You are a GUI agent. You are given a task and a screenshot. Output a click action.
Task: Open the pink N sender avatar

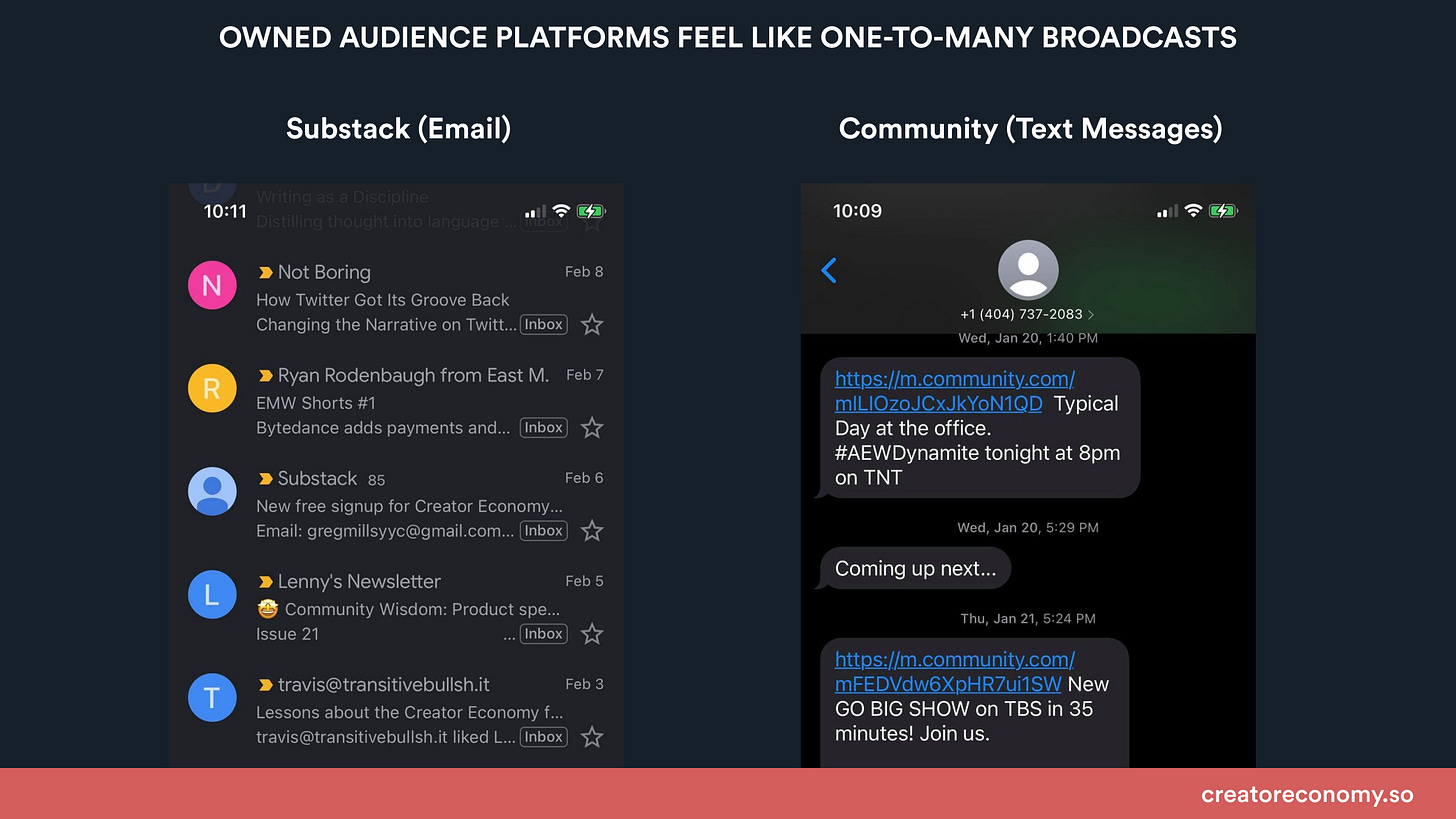tap(212, 286)
